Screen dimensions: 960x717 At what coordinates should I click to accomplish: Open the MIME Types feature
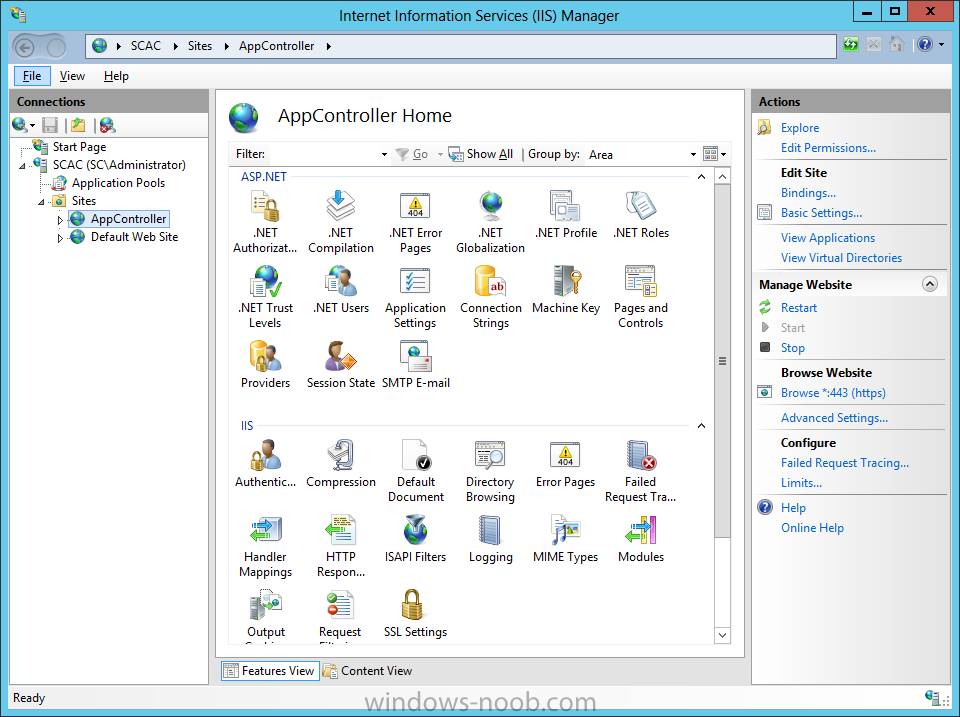(566, 539)
